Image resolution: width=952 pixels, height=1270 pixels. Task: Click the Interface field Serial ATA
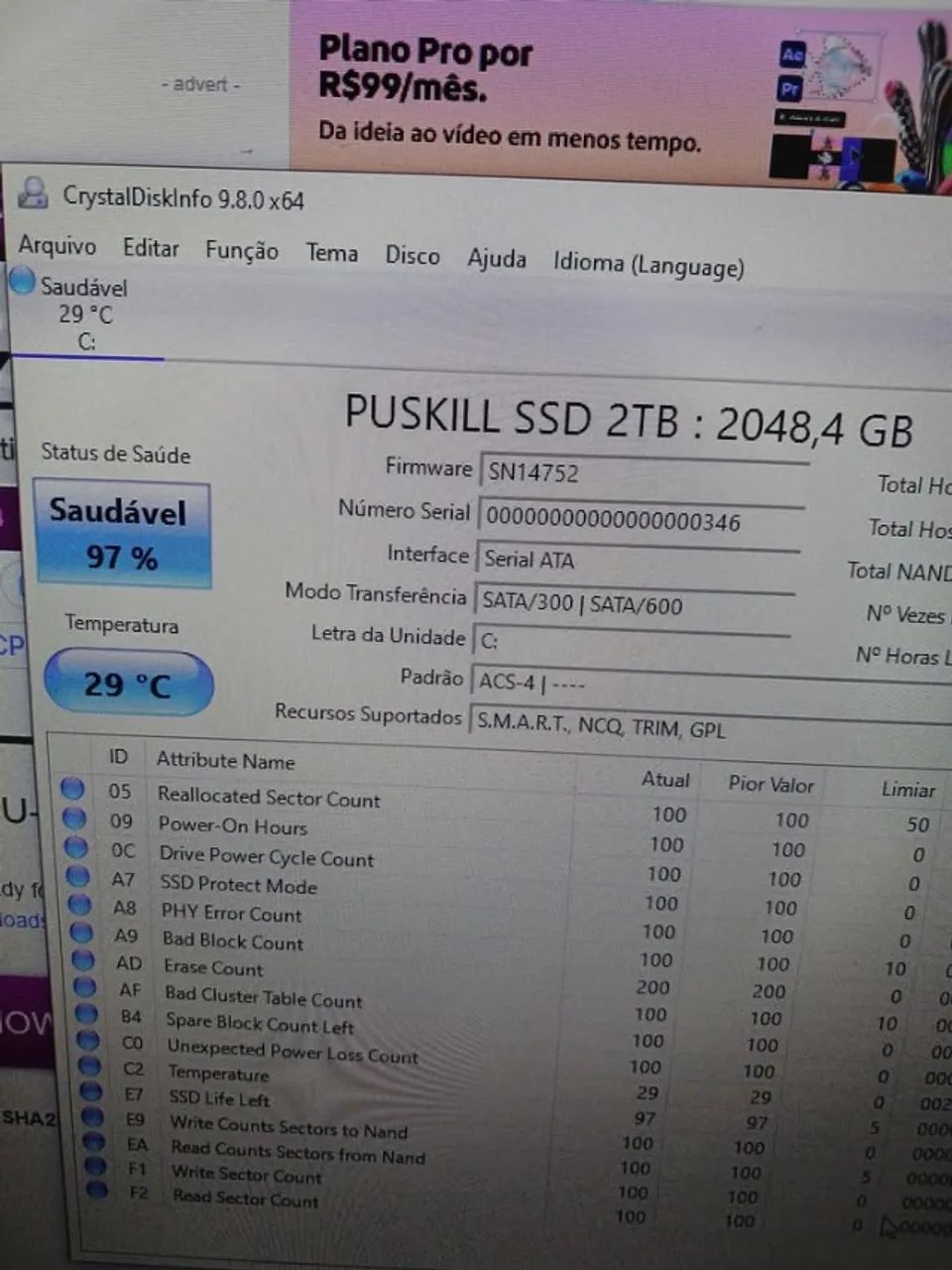click(638, 562)
